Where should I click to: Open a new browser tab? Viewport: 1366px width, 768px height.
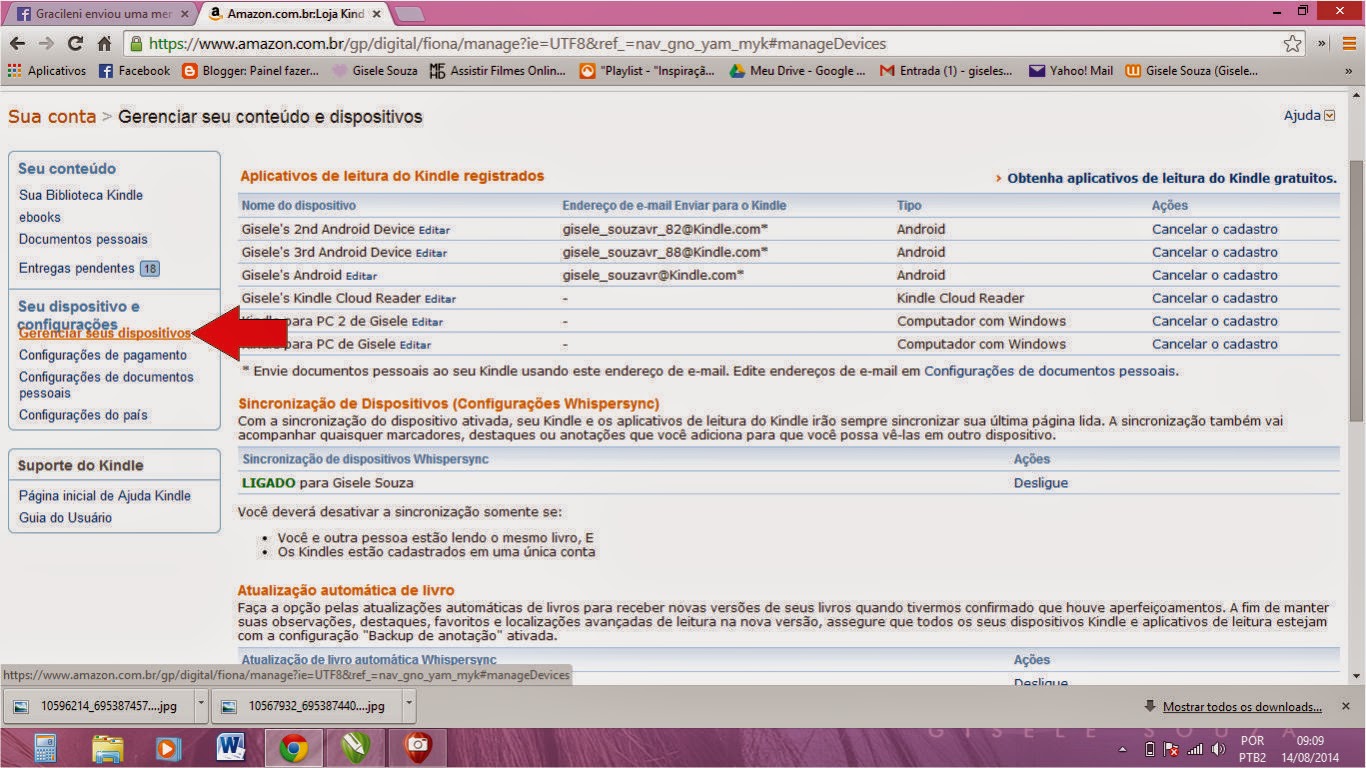410,14
